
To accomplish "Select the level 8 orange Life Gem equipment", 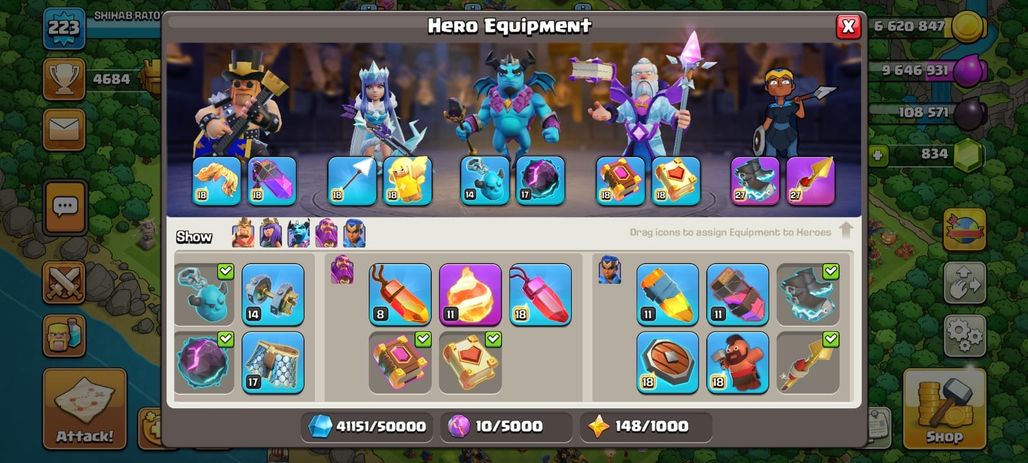I will (400, 294).
